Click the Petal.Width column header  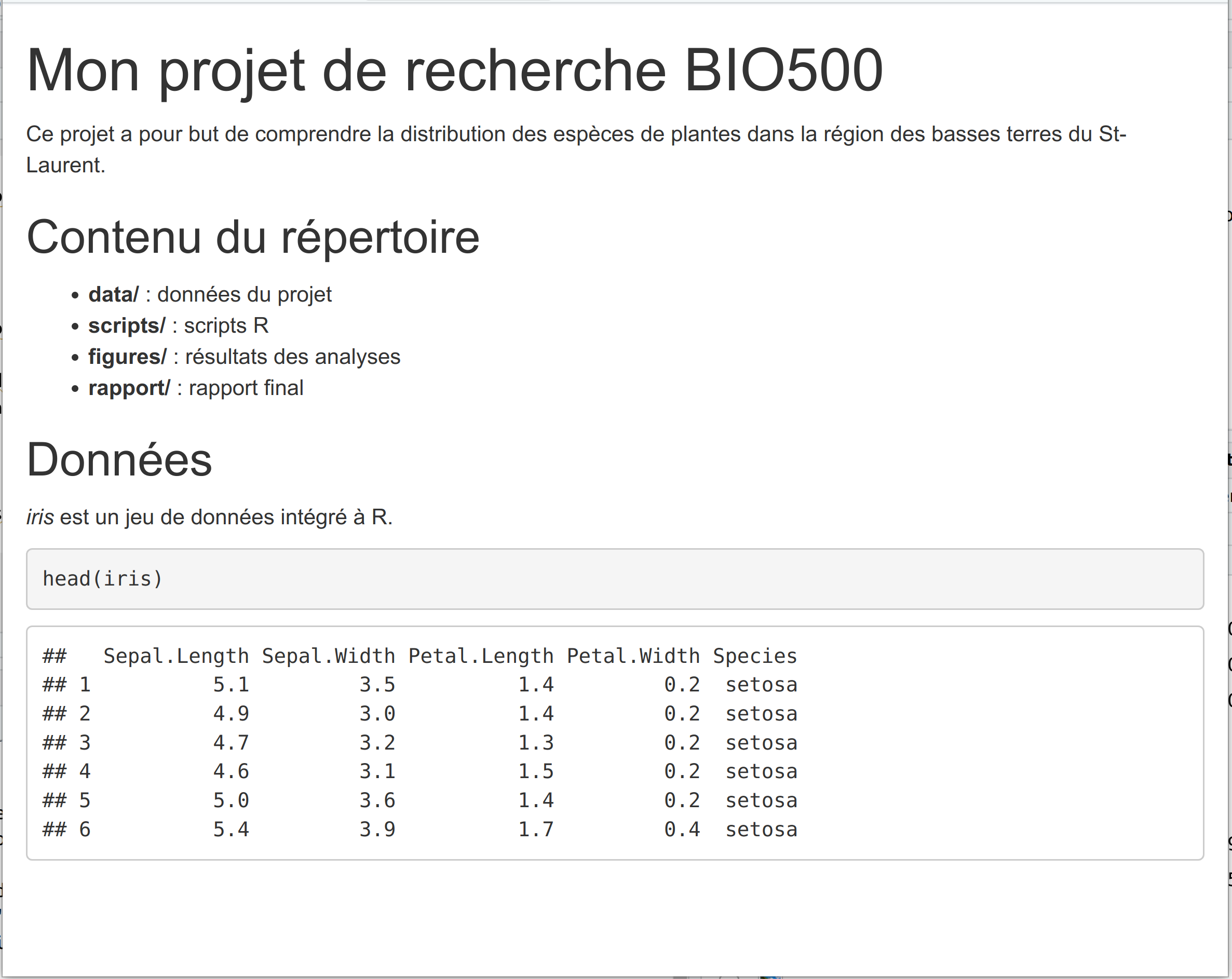(633, 656)
